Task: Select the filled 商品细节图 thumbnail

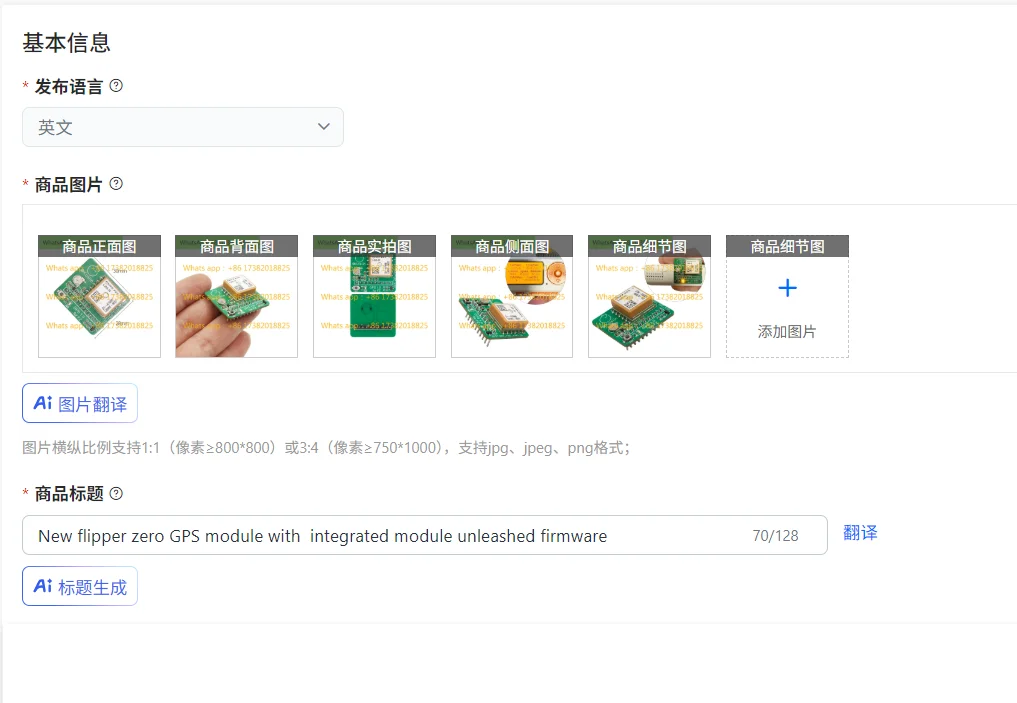Action: point(649,296)
